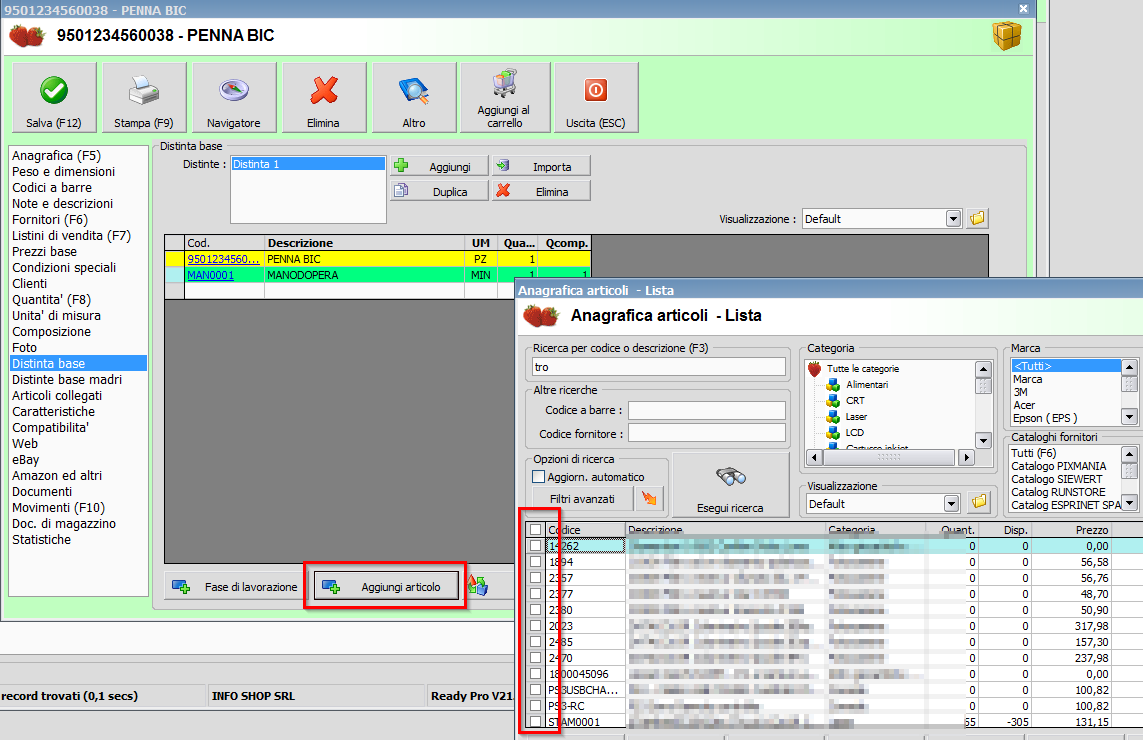
Task: Click the Ricerca per codice o descrizione field
Action: point(658,367)
